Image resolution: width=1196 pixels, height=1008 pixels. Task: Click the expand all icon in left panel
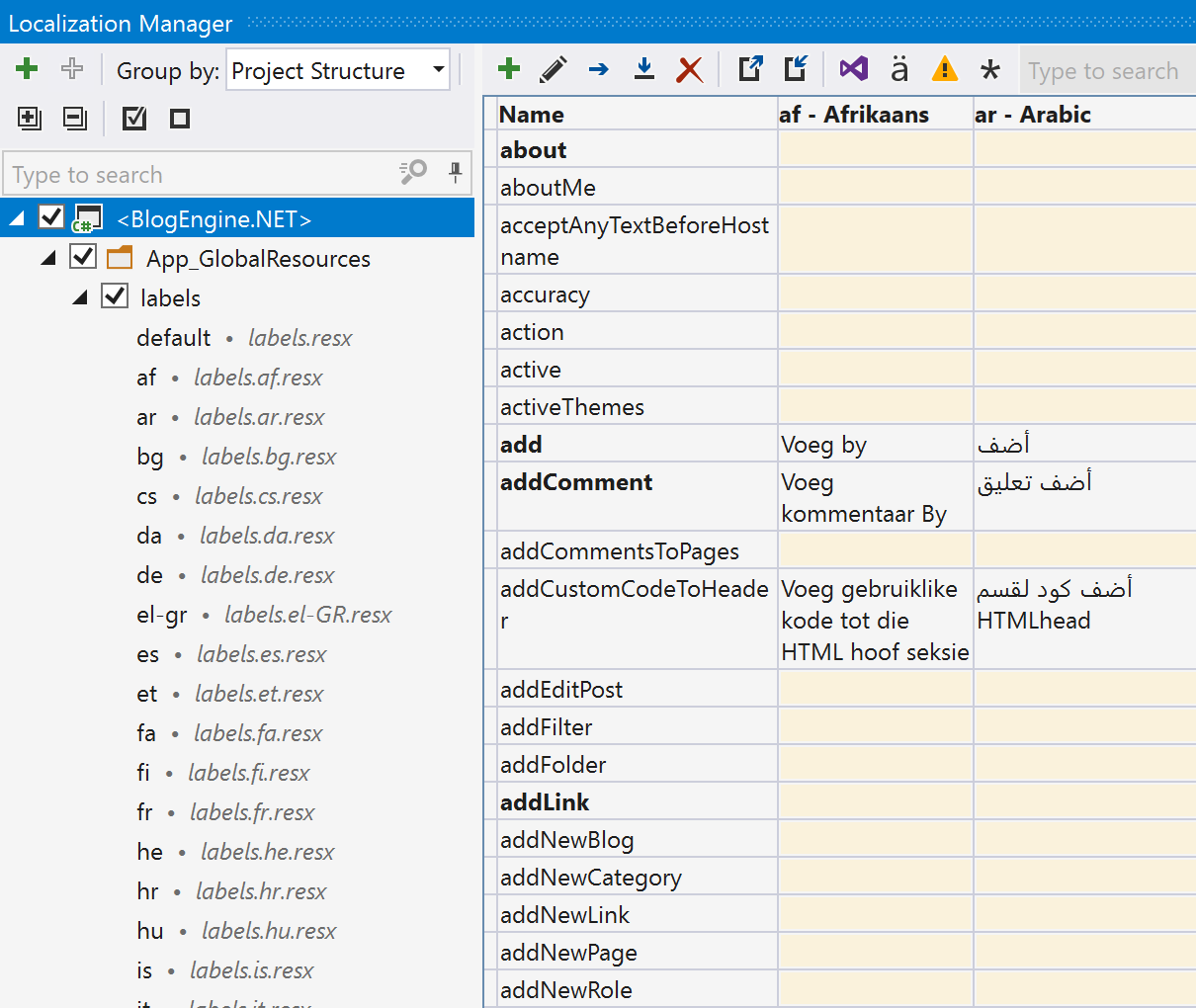[x=30, y=119]
